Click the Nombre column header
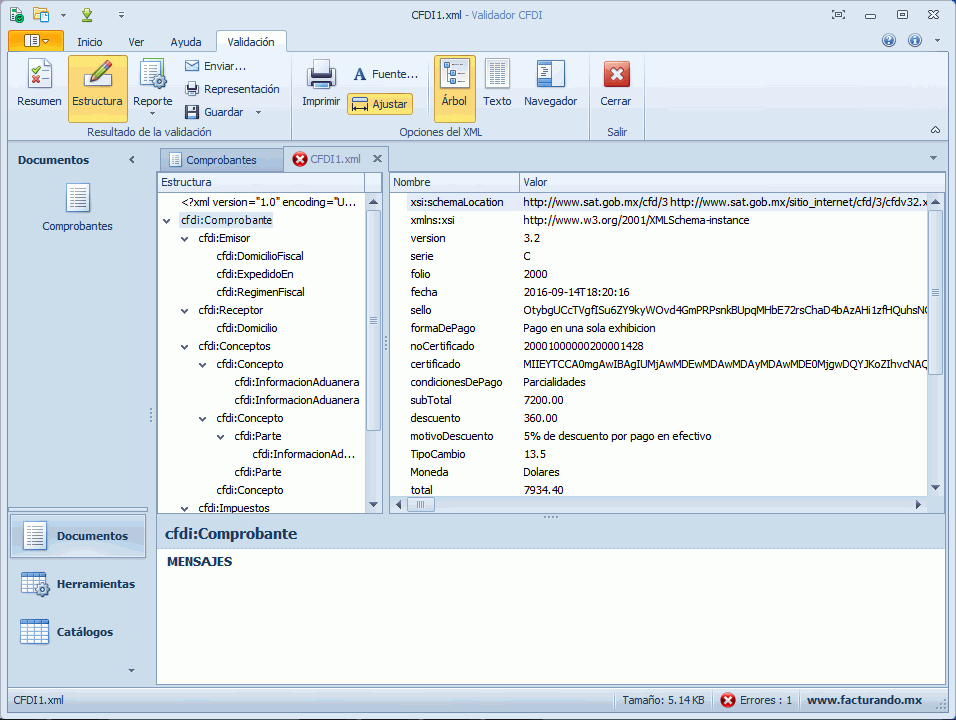This screenshot has width=956, height=720. click(454, 182)
